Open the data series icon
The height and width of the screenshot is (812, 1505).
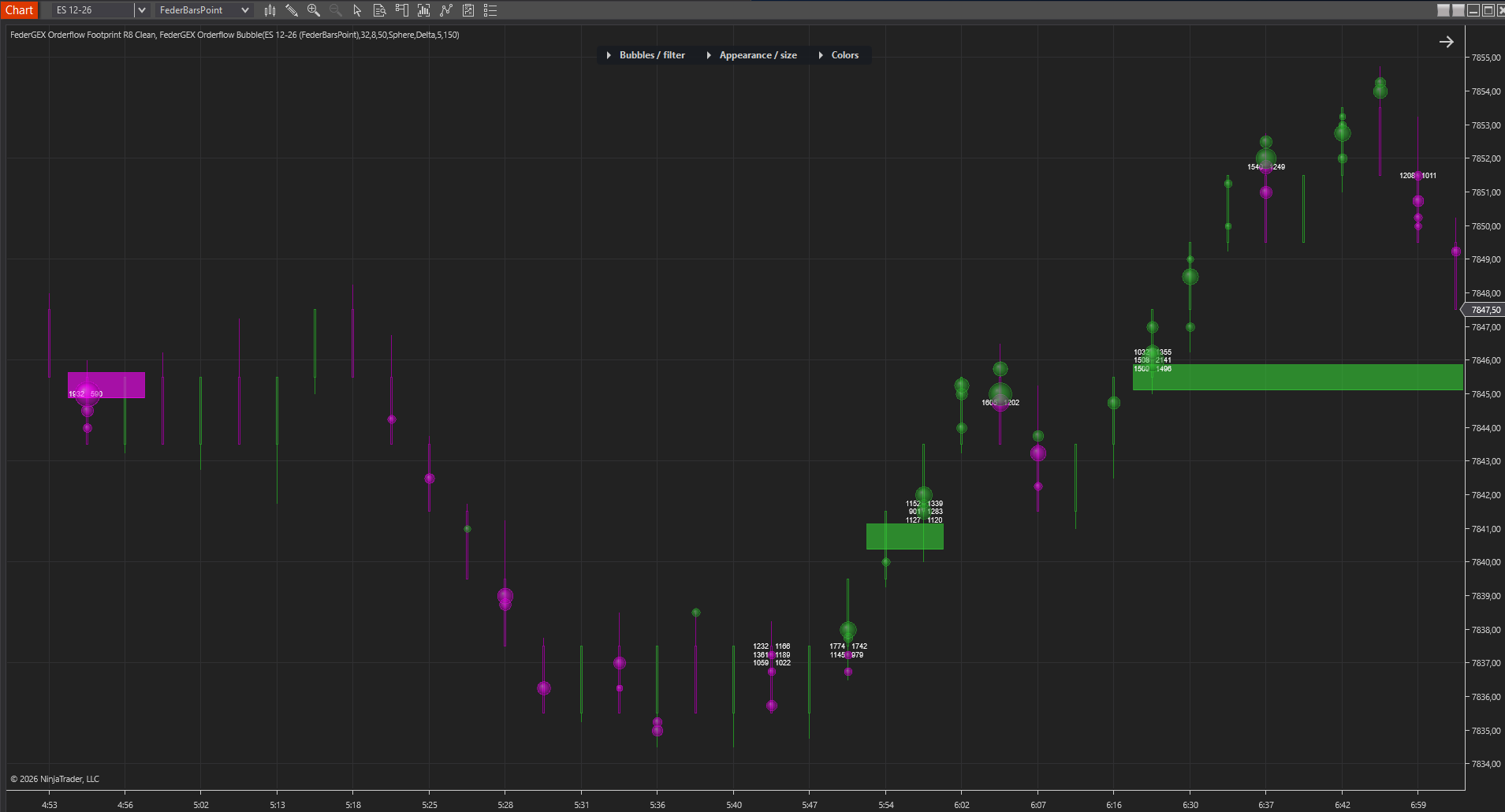tap(424, 10)
